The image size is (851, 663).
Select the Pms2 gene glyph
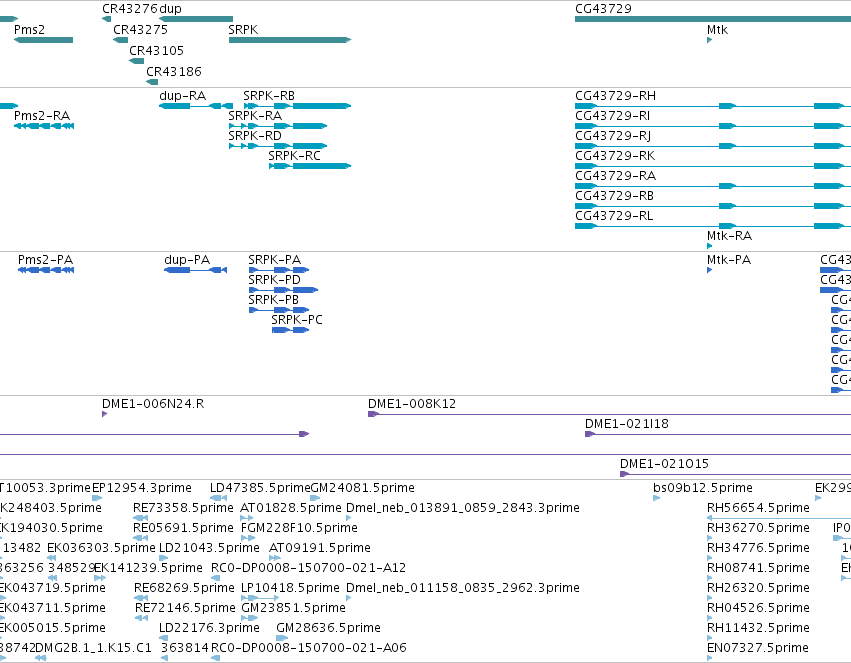[43, 40]
